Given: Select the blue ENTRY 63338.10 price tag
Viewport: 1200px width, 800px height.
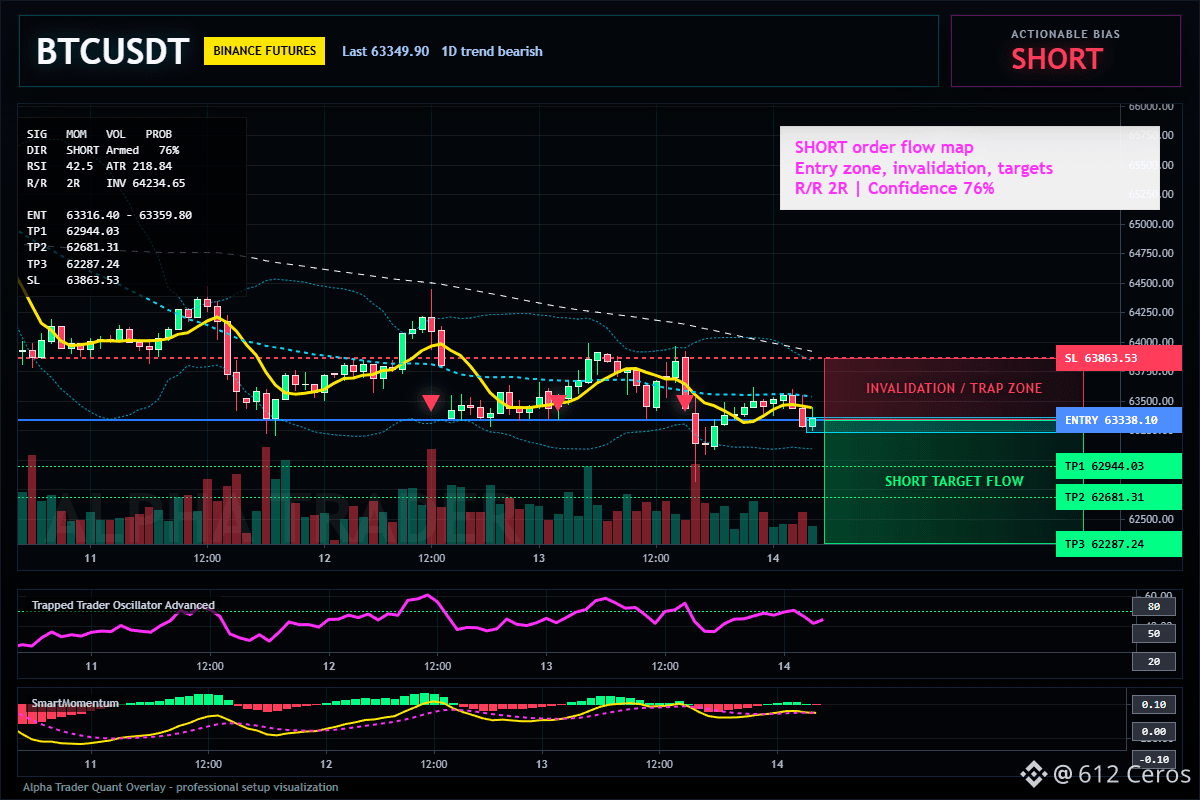Looking at the screenshot, I should click(1118, 420).
